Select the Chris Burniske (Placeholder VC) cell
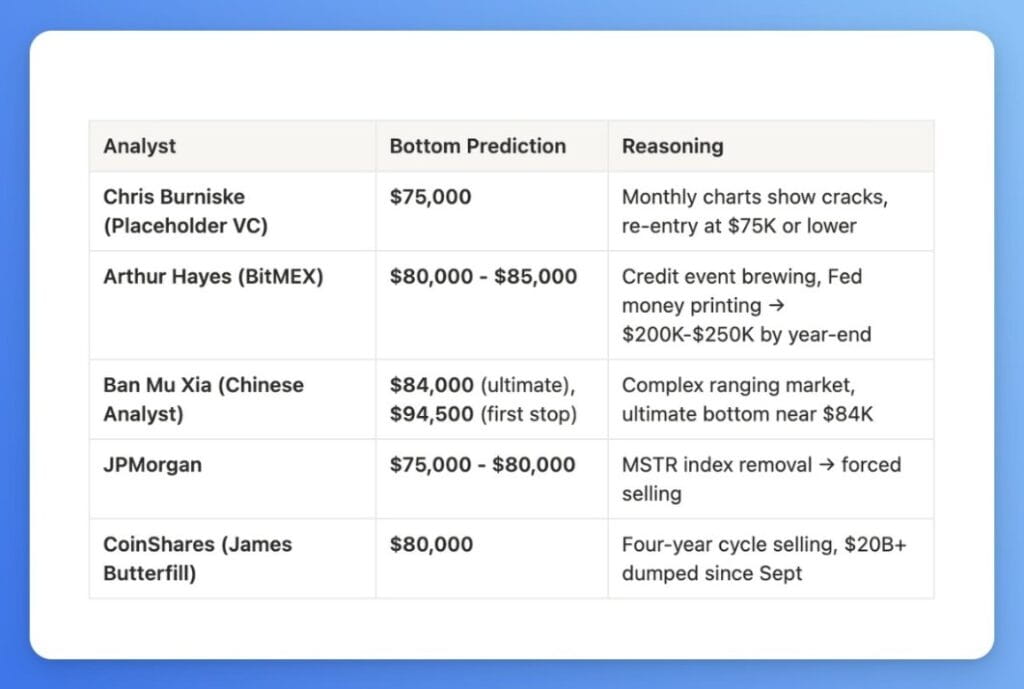1024x689 pixels. pyautogui.click(x=185, y=211)
